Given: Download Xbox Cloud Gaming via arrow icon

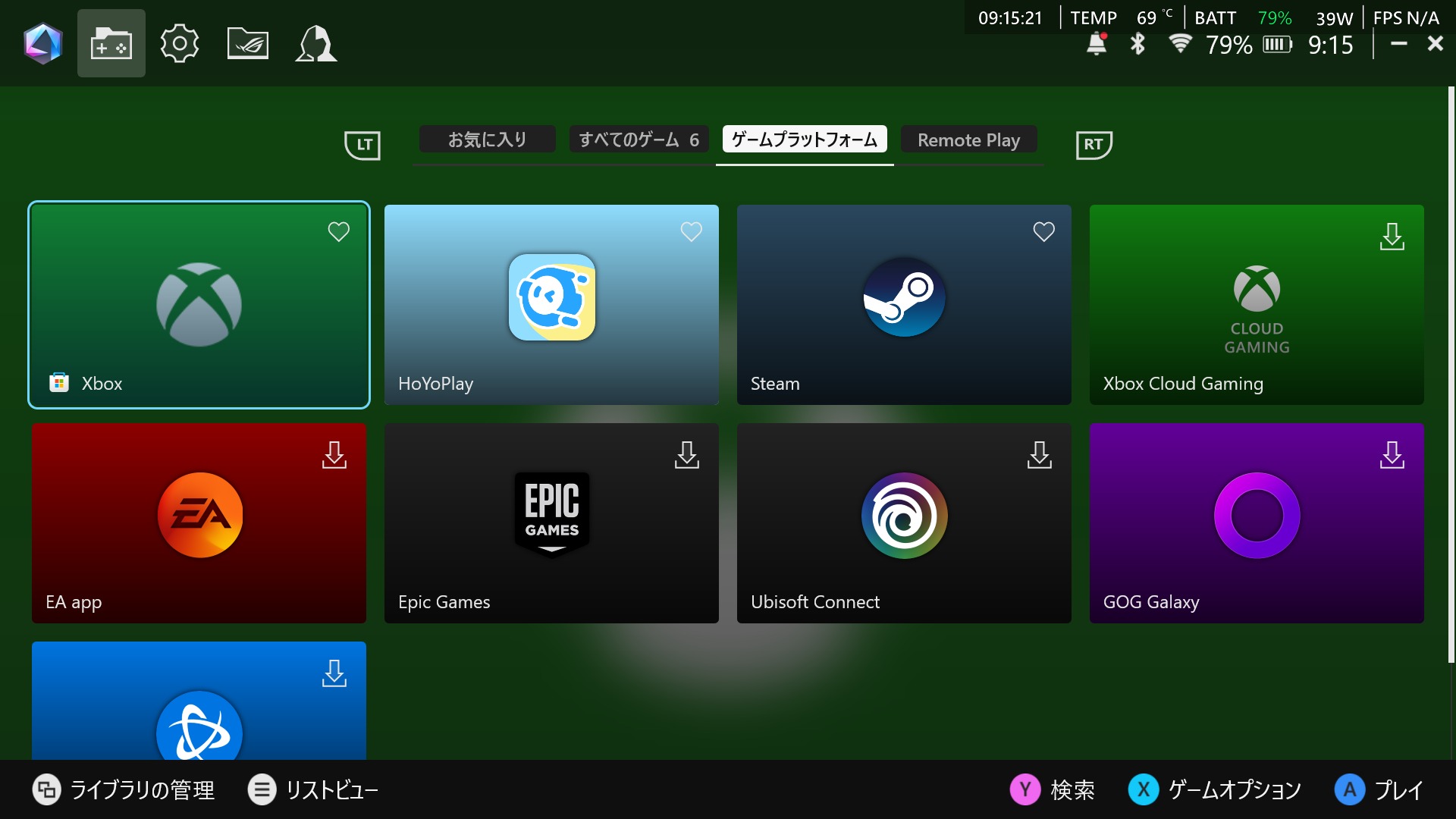Looking at the screenshot, I should click(1392, 237).
